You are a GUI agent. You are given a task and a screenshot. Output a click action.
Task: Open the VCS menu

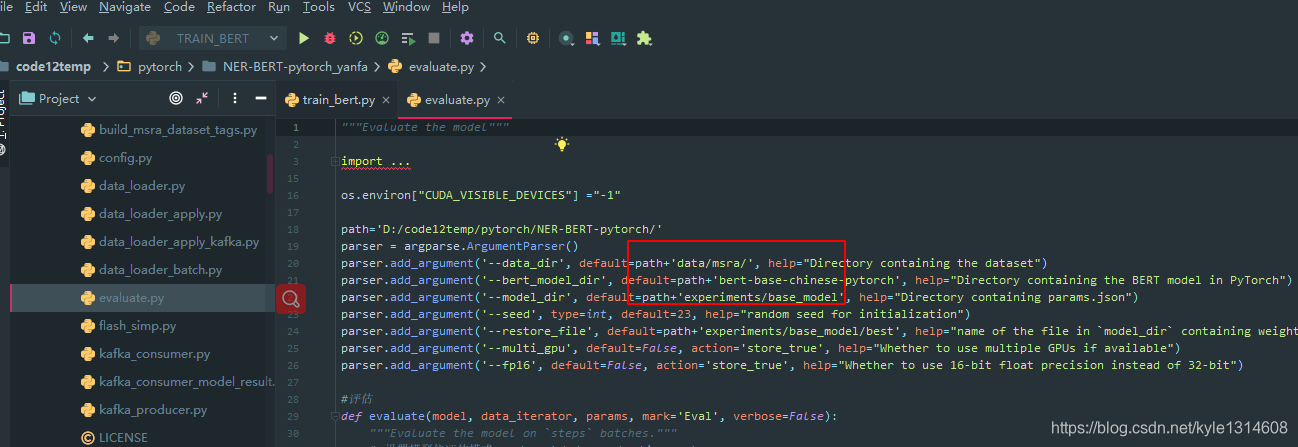359,7
